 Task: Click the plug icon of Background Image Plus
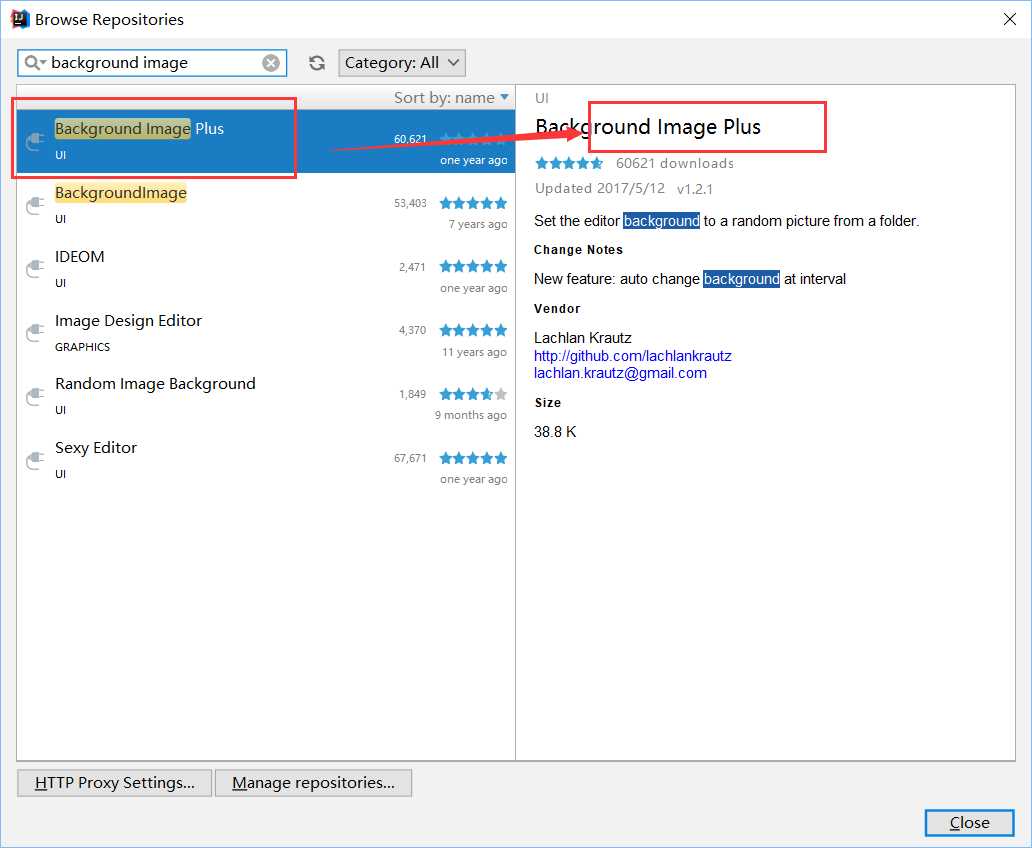[x=35, y=142]
